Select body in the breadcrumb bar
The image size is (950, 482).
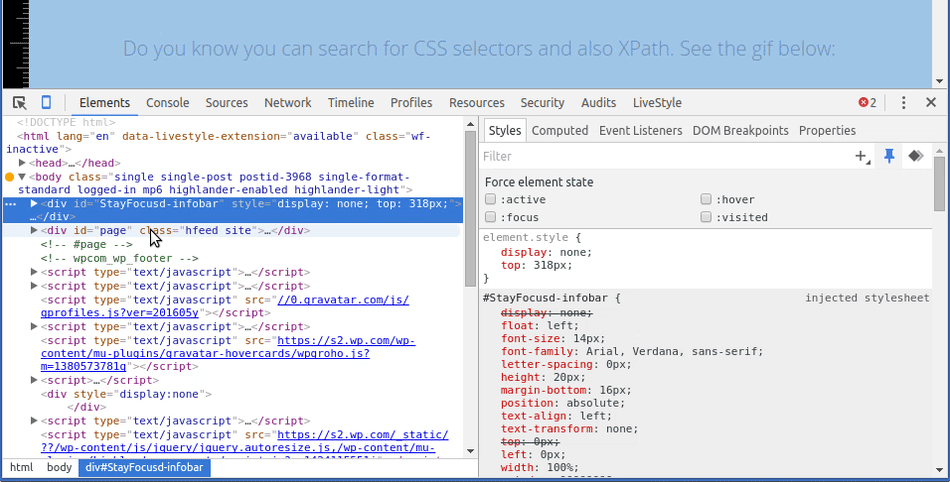click(x=59, y=468)
